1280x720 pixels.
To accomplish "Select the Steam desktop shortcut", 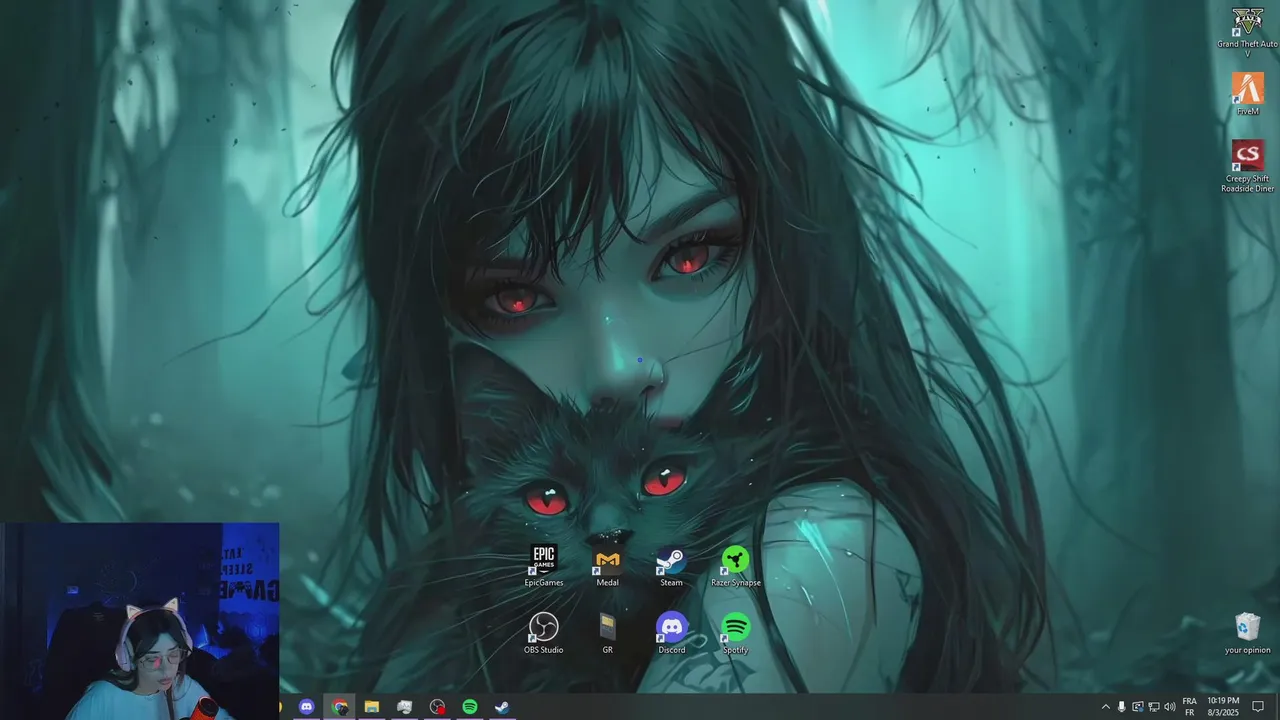I will coord(671,566).
